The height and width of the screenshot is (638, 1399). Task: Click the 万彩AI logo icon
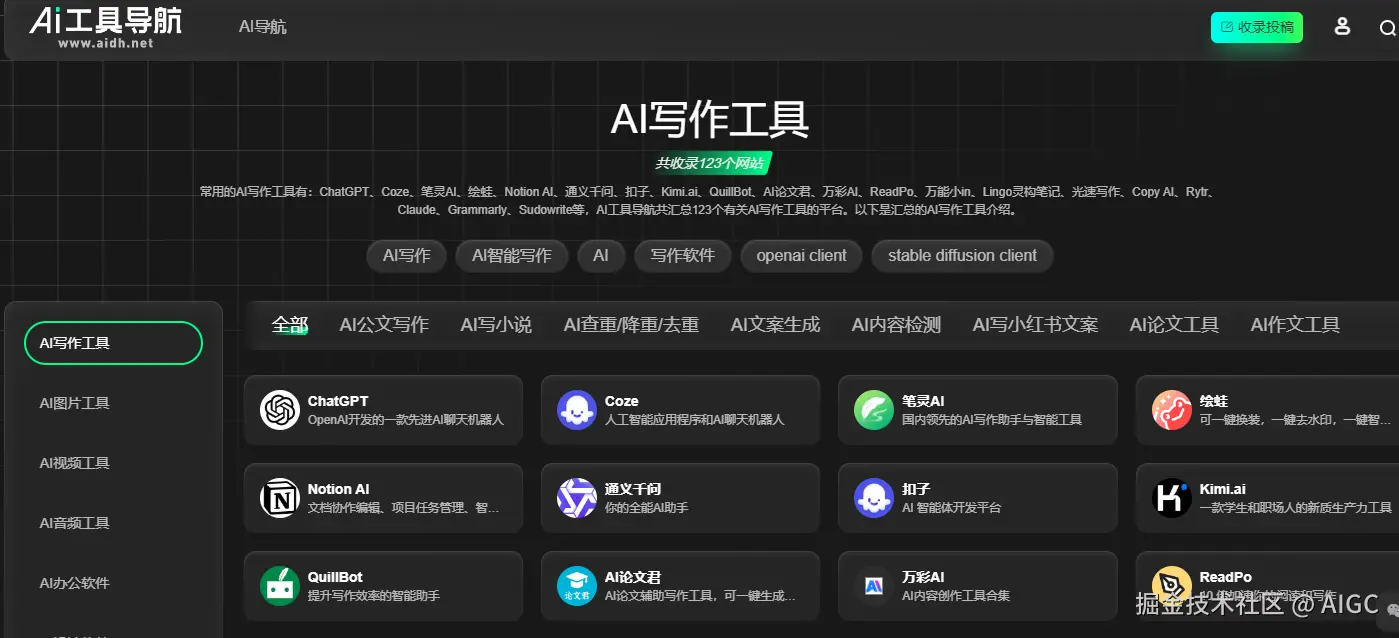click(x=874, y=586)
